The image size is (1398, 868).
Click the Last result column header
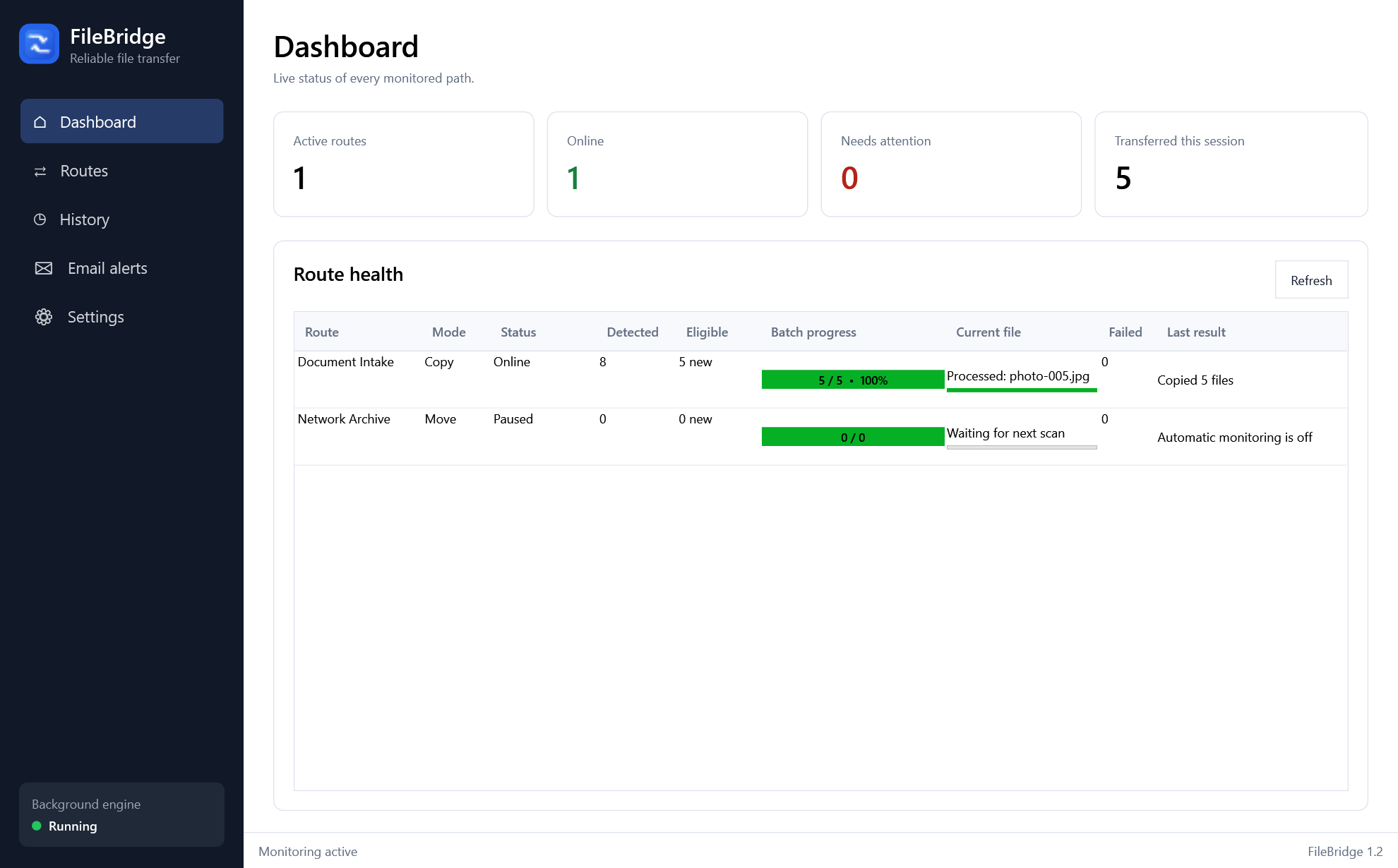(x=1196, y=332)
